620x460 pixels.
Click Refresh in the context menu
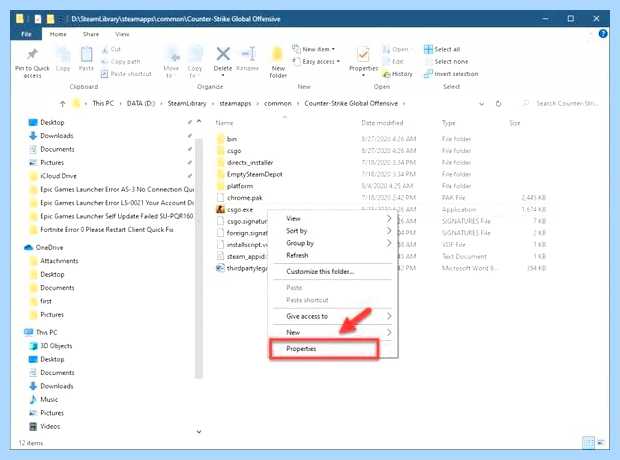(297, 256)
